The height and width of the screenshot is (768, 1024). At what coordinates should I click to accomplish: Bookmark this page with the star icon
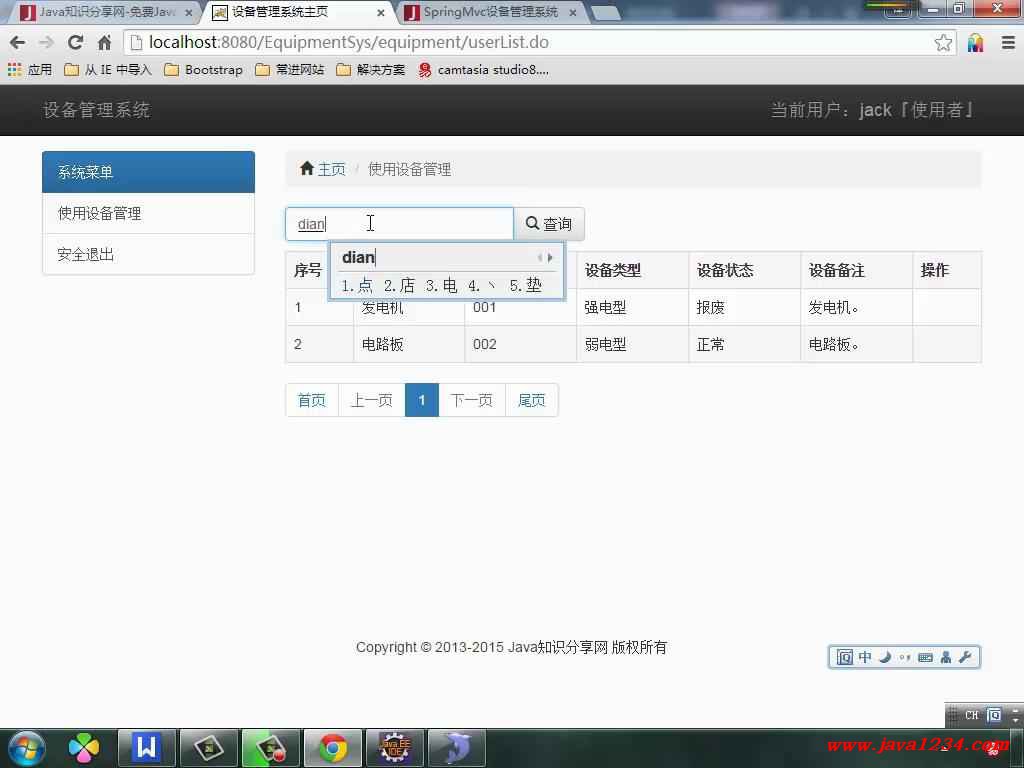click(943, 42)
